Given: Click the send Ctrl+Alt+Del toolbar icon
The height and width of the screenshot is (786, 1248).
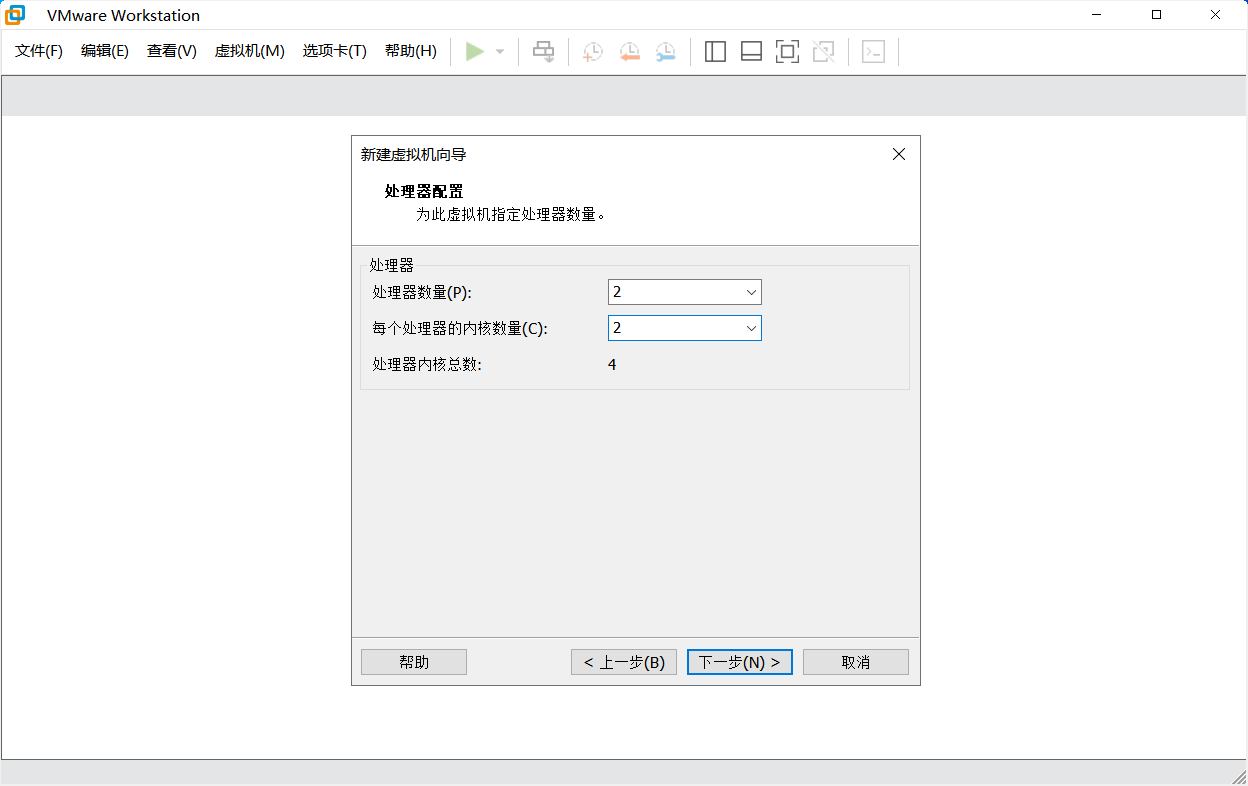Looking at the screenshot, I should pyautogui.click(x=543, y=52).
